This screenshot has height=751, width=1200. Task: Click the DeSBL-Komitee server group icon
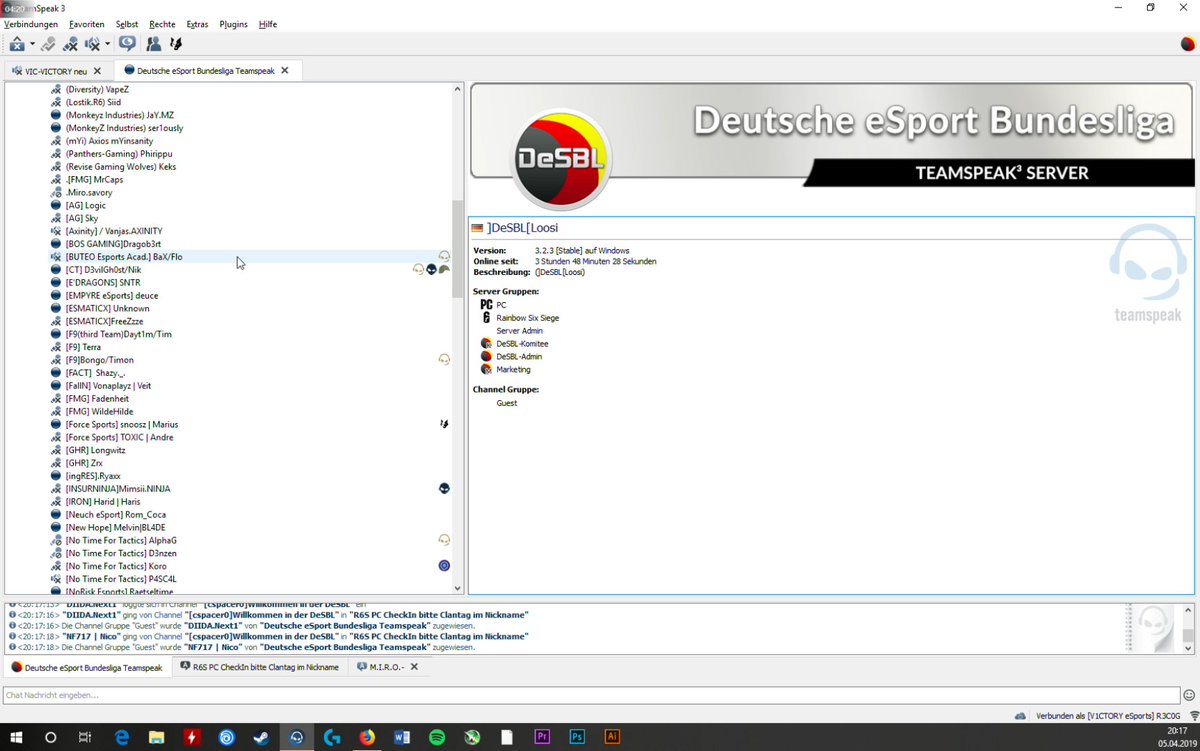click(486, 344)
